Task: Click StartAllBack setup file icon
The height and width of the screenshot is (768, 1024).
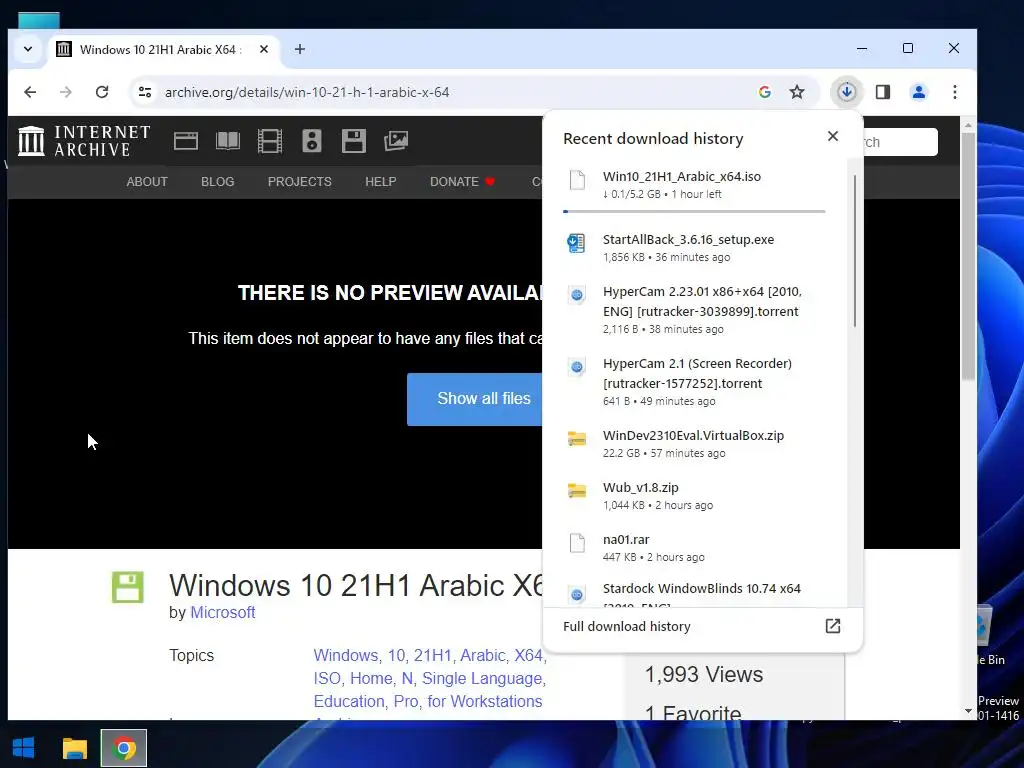Action: (576, 244)
